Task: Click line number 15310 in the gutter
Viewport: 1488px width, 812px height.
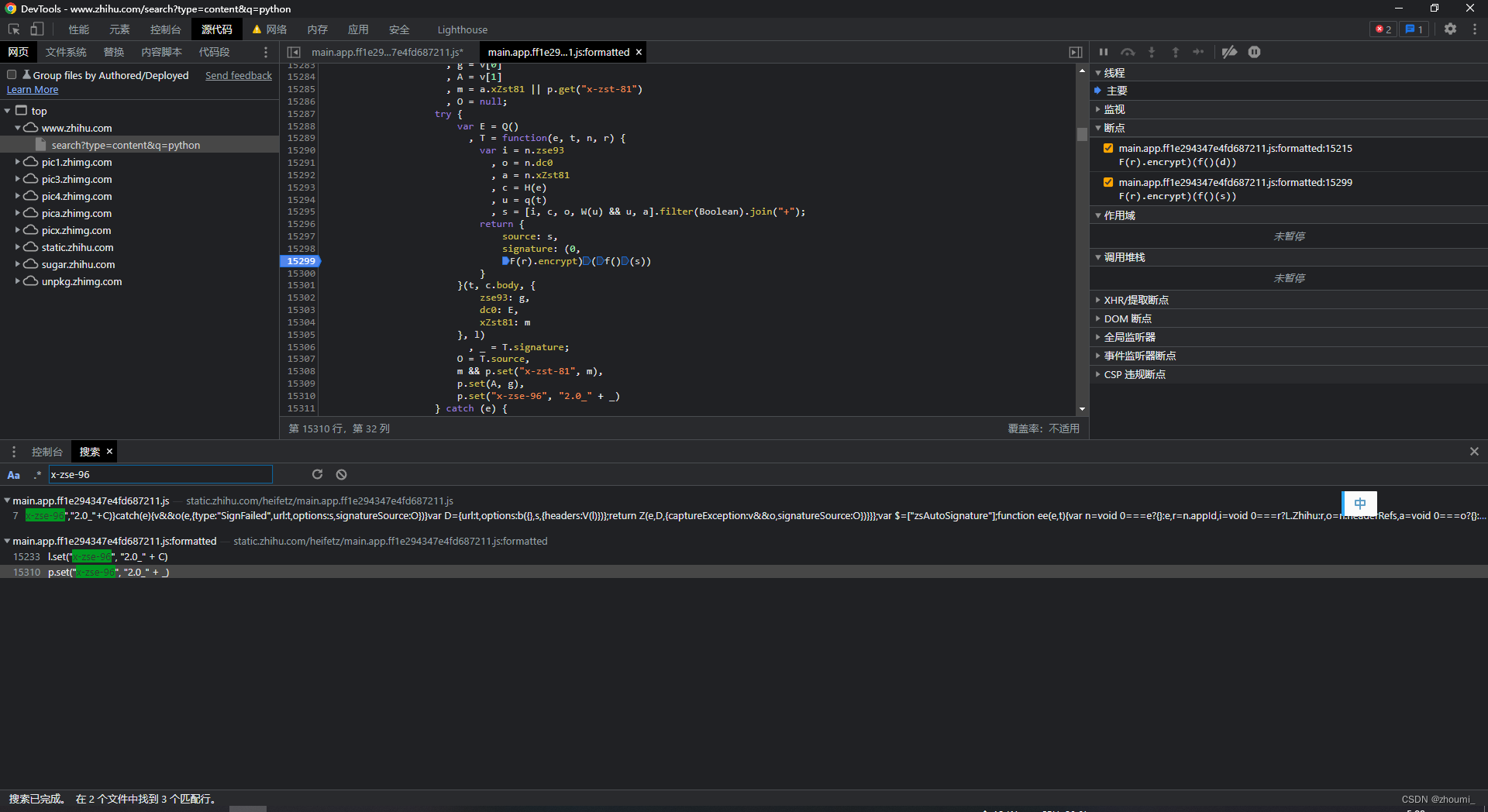Action: coord(301,396)
